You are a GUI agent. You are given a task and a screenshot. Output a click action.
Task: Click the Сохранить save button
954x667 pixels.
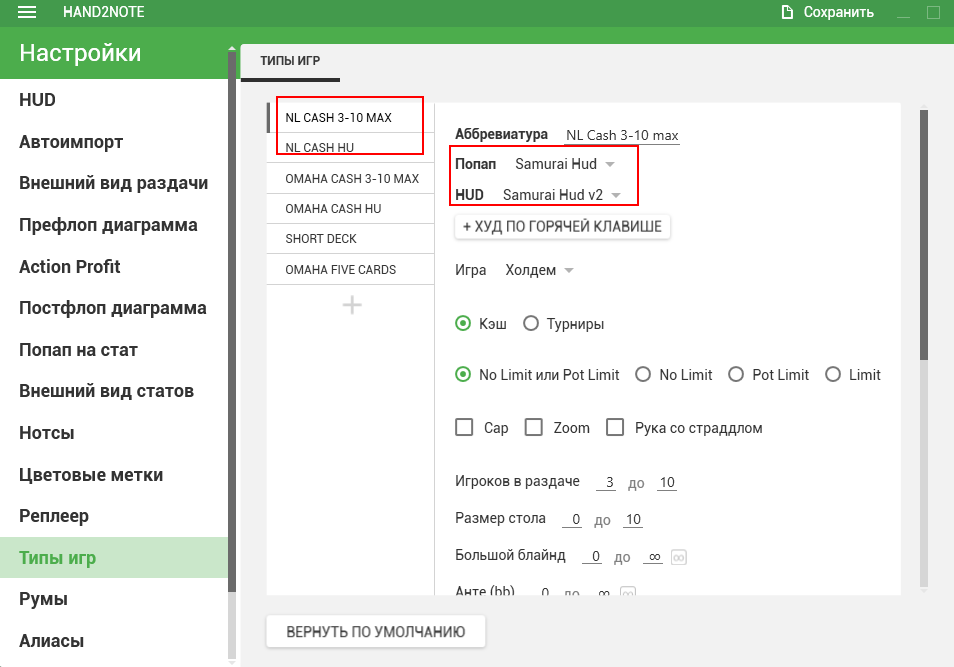pyautogui.click(x=827, y=12)
